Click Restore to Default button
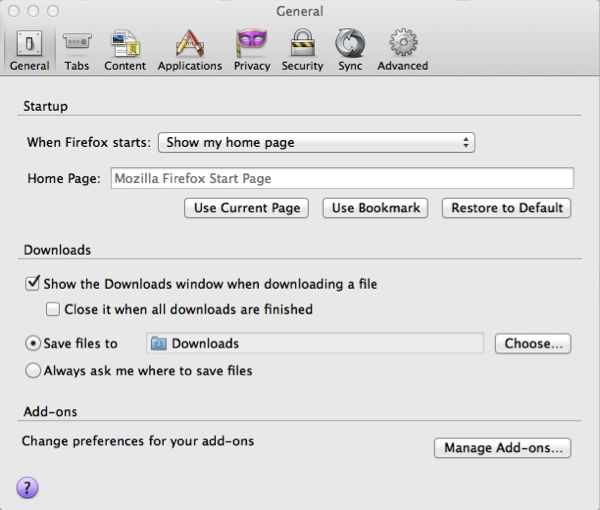 tap(507, 208)
